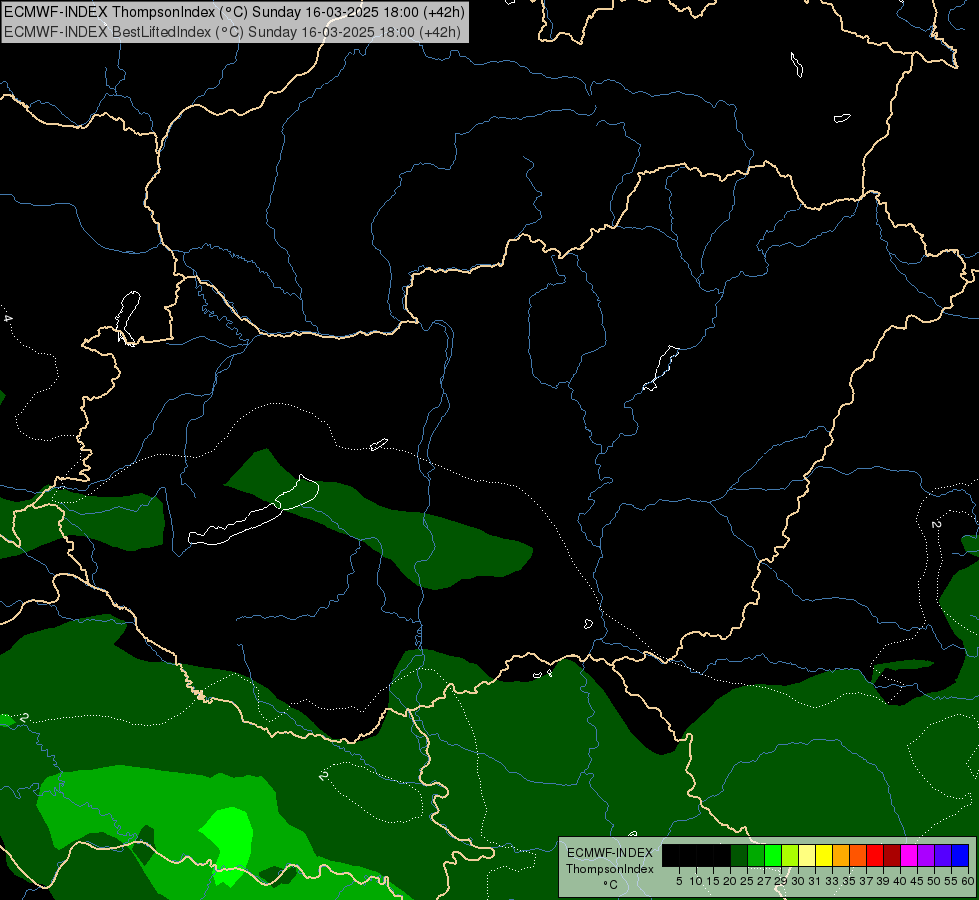Click legend tick value 5
Viewport: 979px width, 900px height.
[x=679, y=881]
